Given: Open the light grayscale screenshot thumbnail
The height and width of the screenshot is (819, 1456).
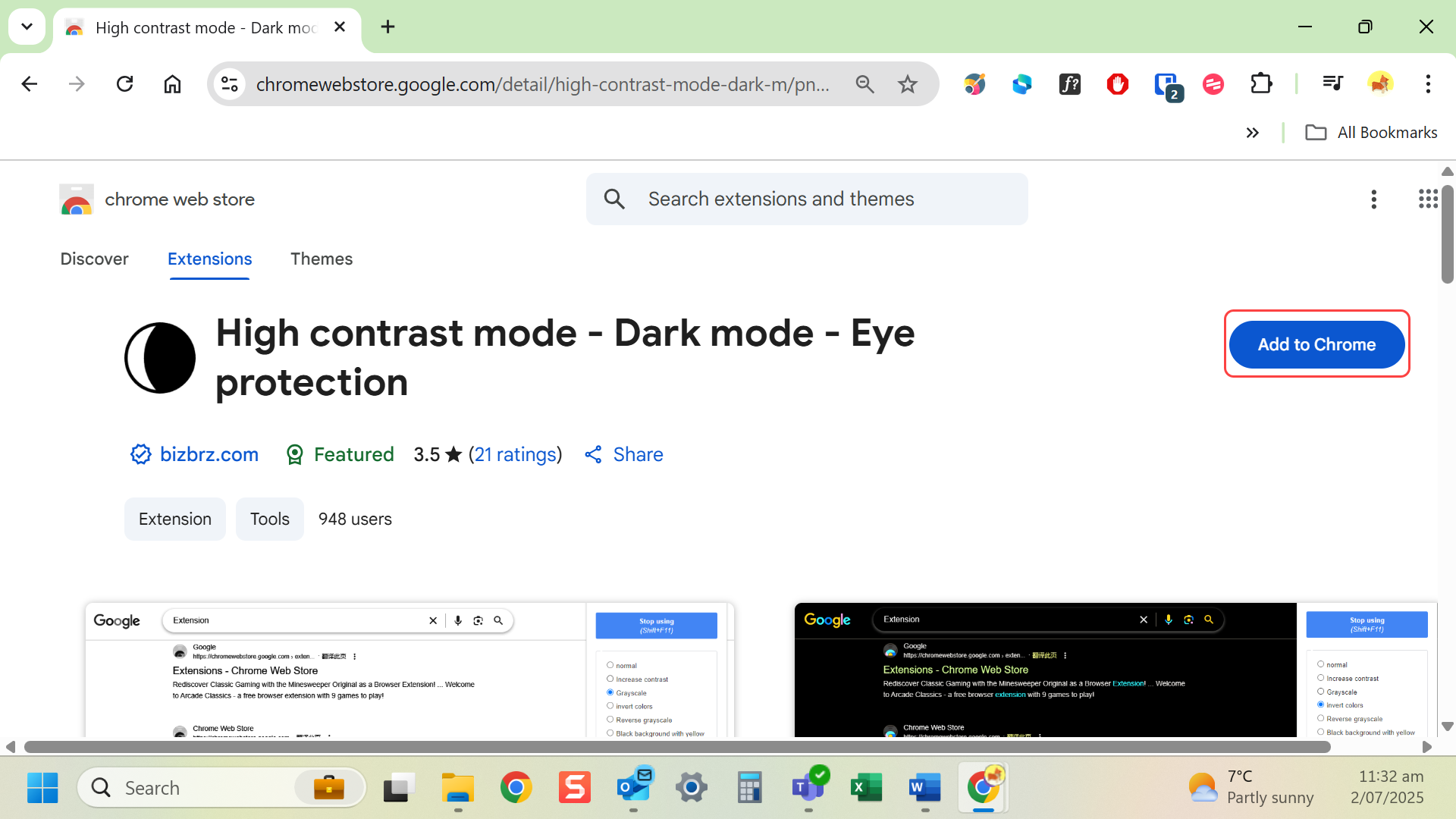Looking at the screenshot, I should (x=409, y=670).
